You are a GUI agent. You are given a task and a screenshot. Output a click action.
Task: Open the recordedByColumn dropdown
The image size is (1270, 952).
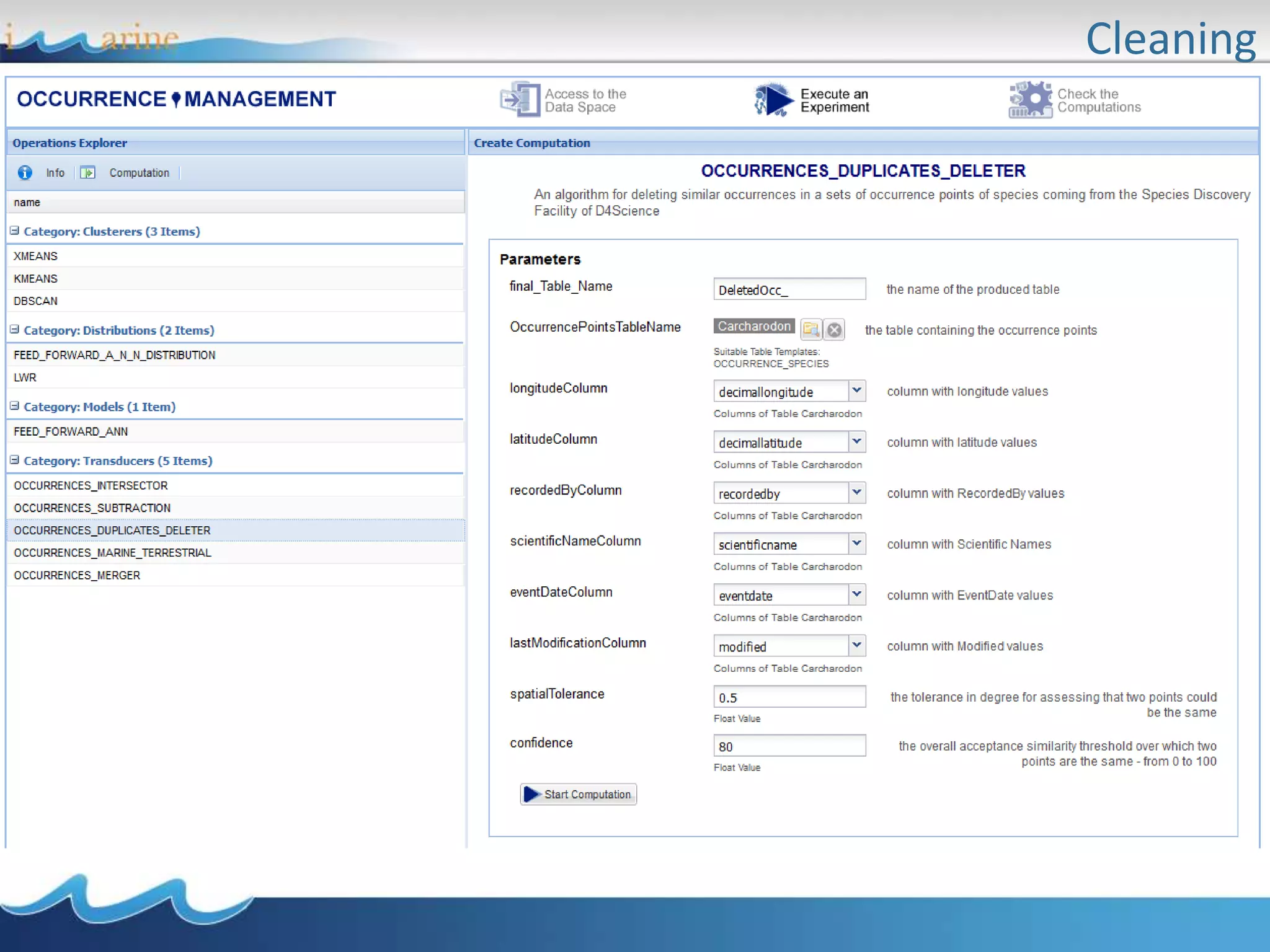point(856,493)
